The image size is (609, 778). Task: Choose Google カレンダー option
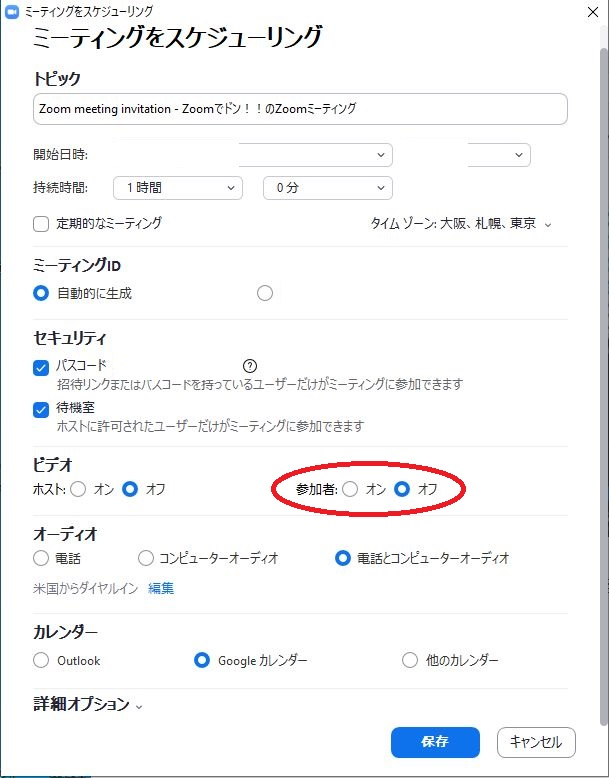202,660
